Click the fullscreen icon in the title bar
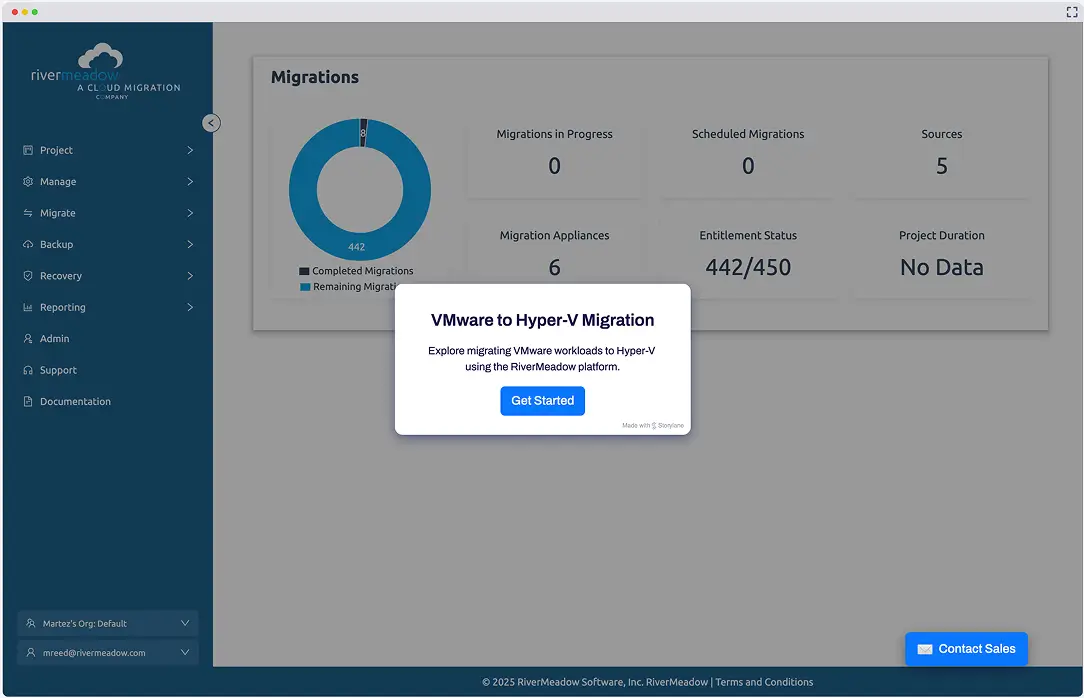 point(1072,12)
